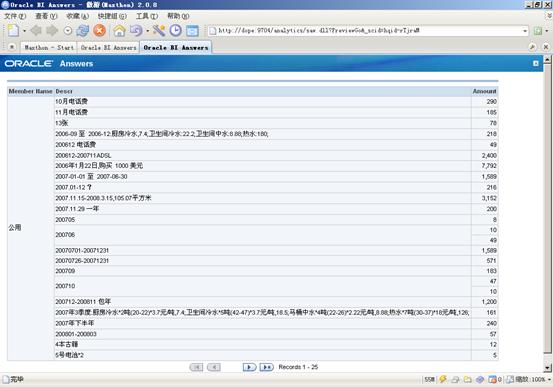Screen dimensions: 553x388
Task: Open the 工具 menu
Action: coord(147,16)
